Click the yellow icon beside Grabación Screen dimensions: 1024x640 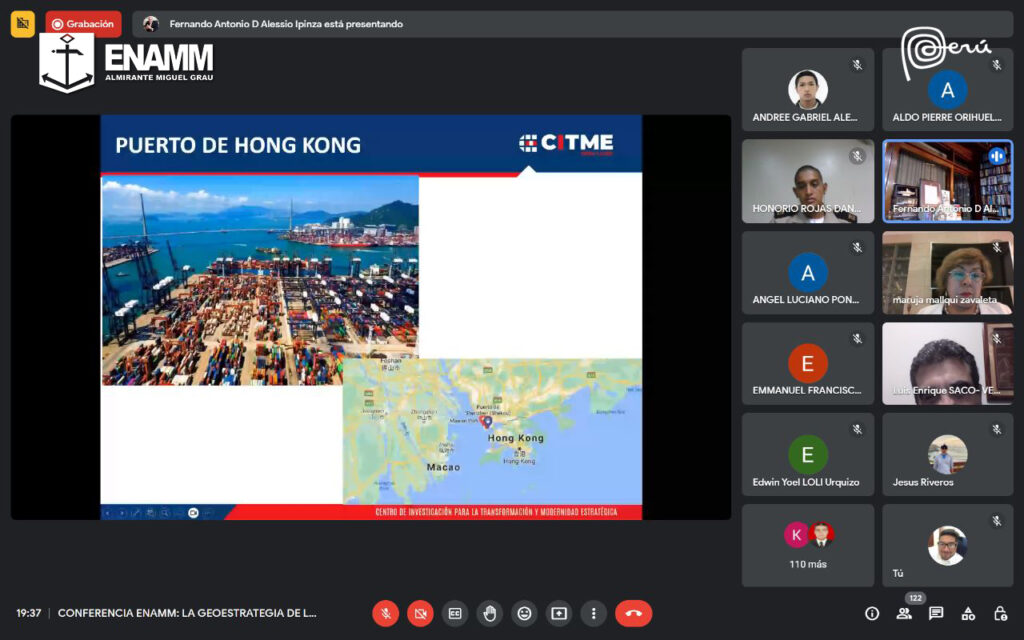coord(23,24)
